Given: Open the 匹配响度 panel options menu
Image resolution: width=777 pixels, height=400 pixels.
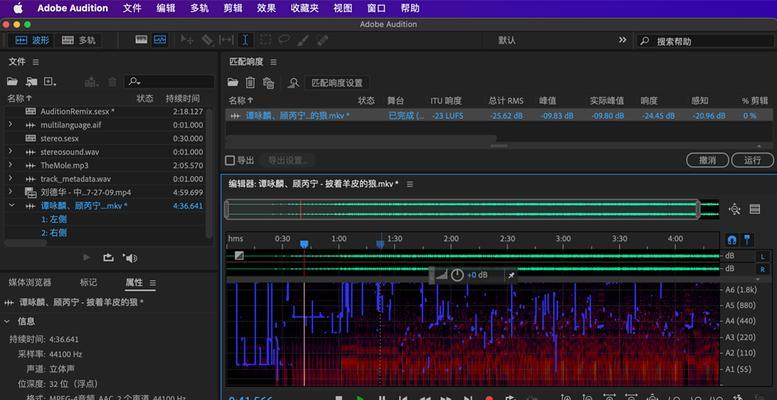Looking at the screenshot, I should 274,62.
